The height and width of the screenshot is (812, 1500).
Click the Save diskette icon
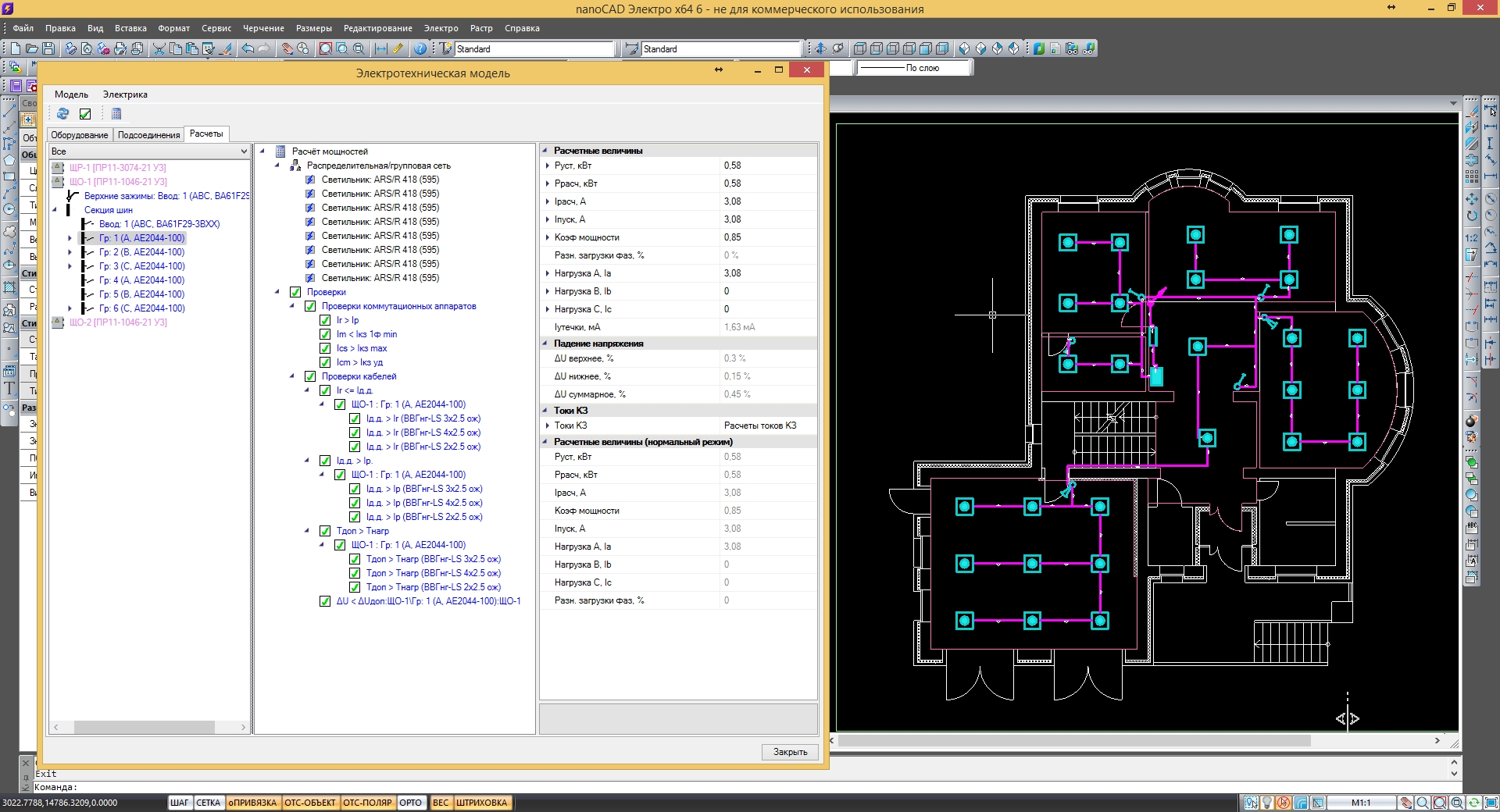tap(48, 48)
